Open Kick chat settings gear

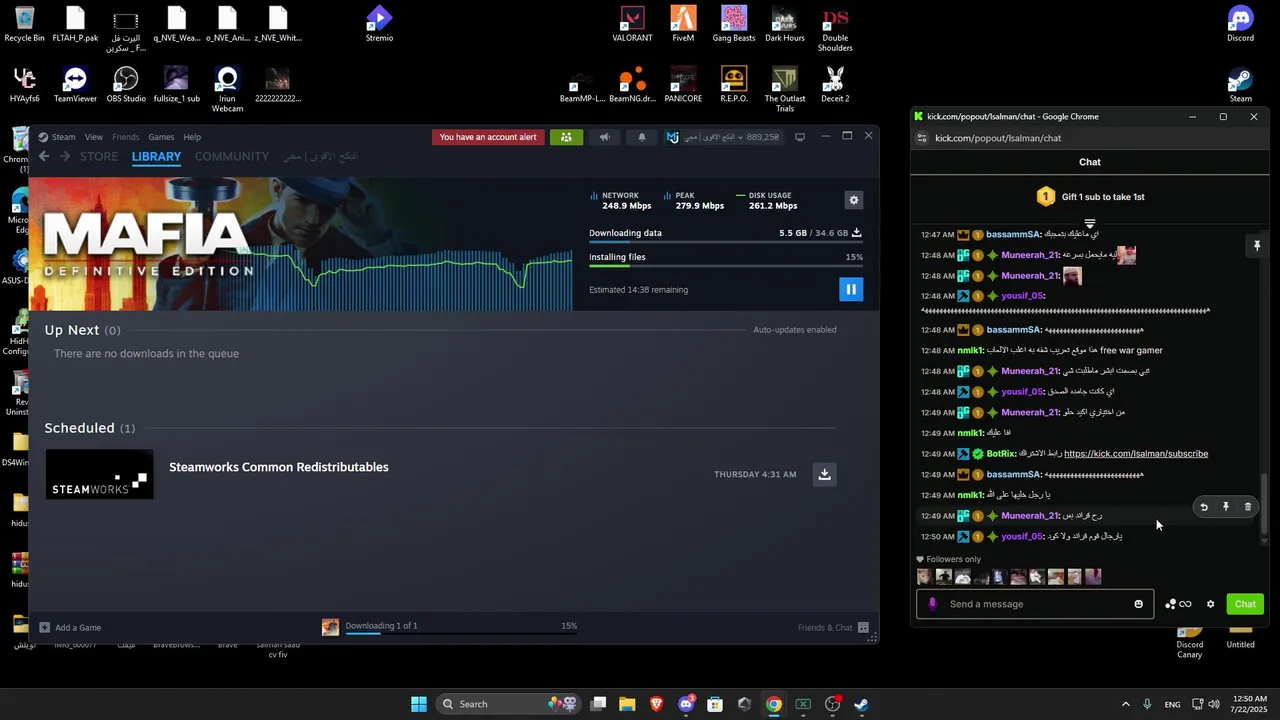(x=1211, y=604)
